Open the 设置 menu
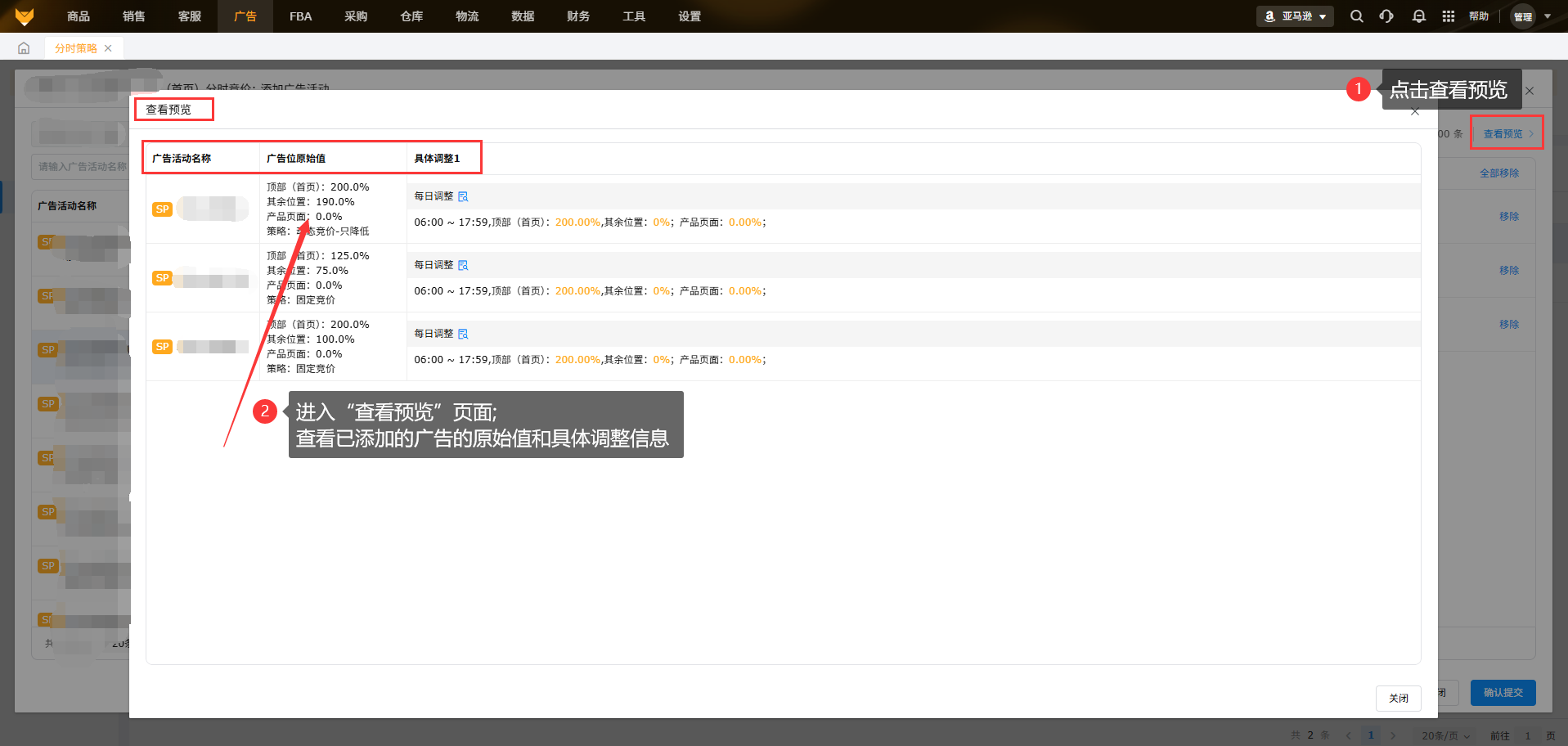 pos(690,16)
